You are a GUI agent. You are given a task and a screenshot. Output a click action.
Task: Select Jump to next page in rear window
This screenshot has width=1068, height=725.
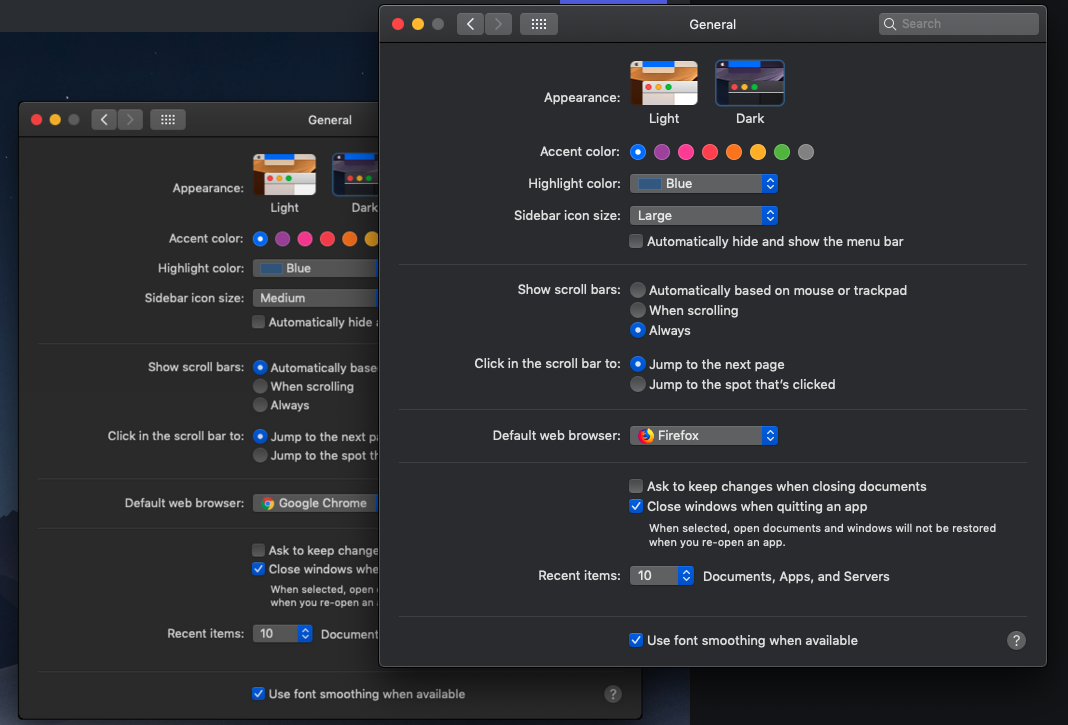260,436
